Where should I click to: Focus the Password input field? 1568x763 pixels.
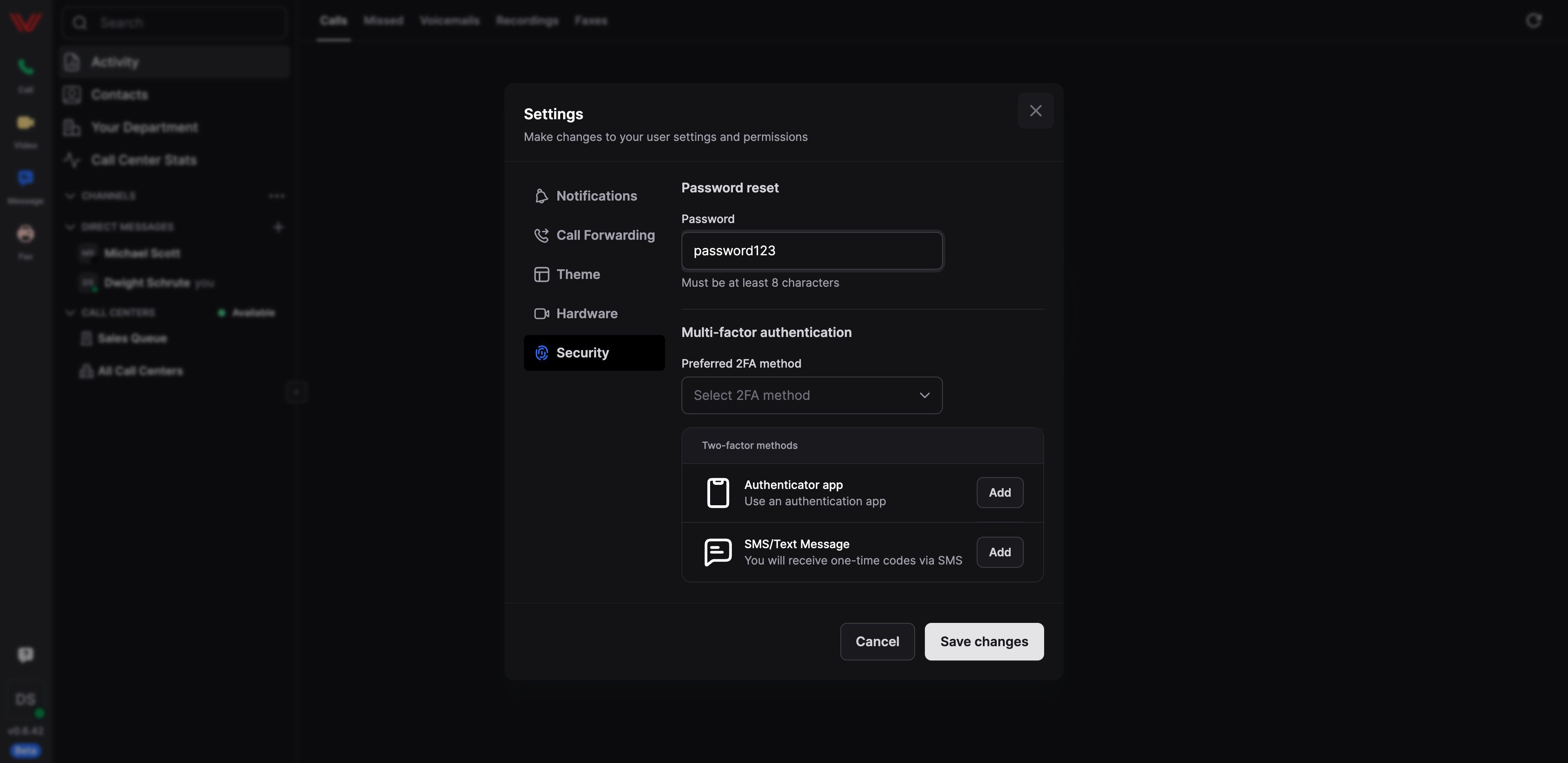tap(811, 251)
